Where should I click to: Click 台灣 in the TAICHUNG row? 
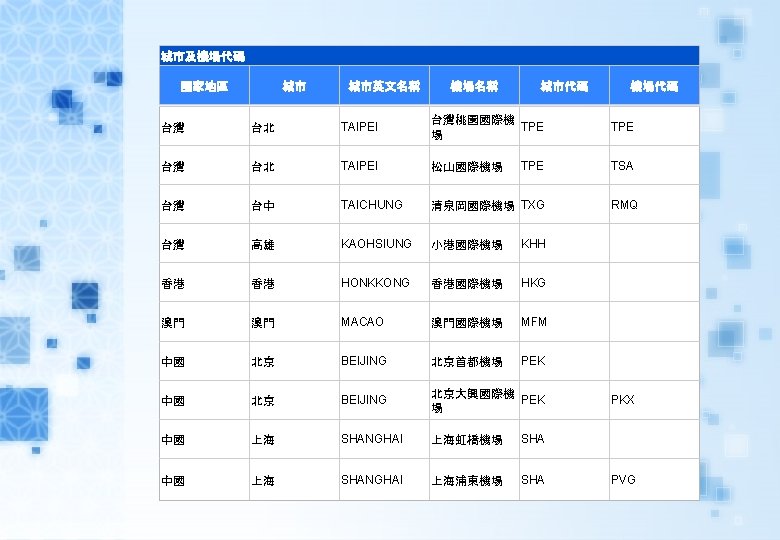pyautogui.click(x=173, y=205)
